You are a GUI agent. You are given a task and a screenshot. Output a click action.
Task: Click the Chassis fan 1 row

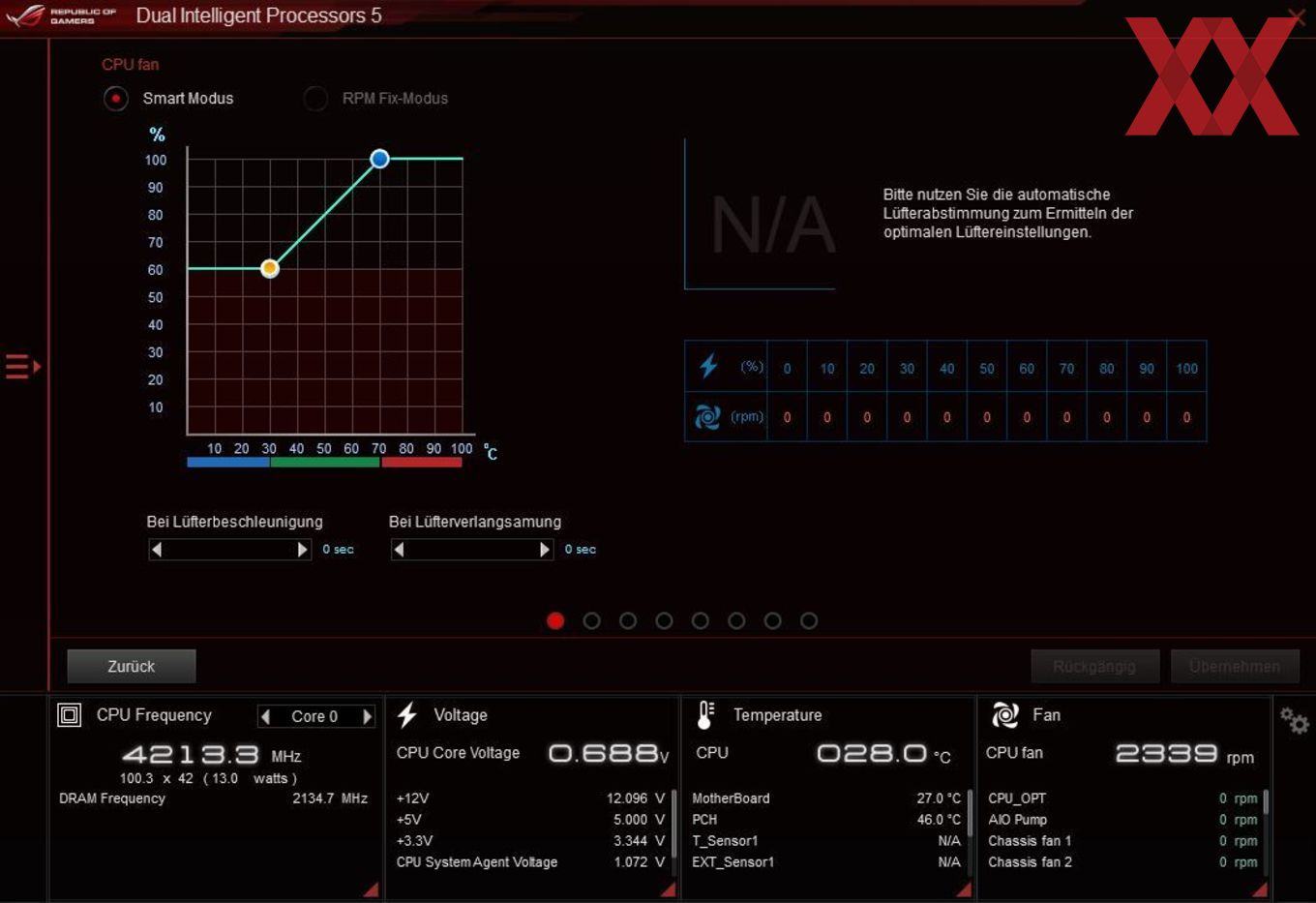coord(1122,841)
